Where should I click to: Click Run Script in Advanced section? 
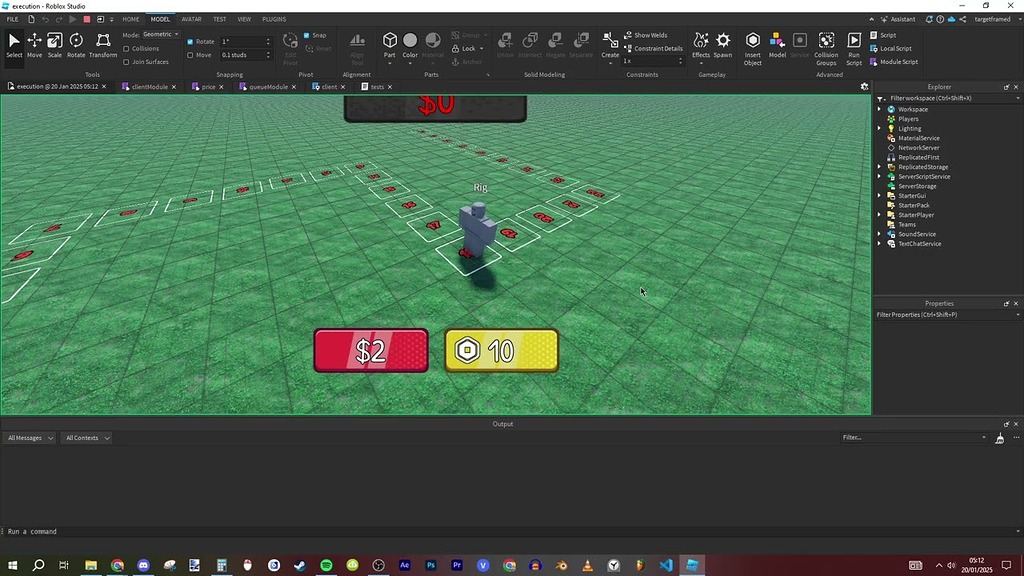pyautogui.click(x=855, y=45)
